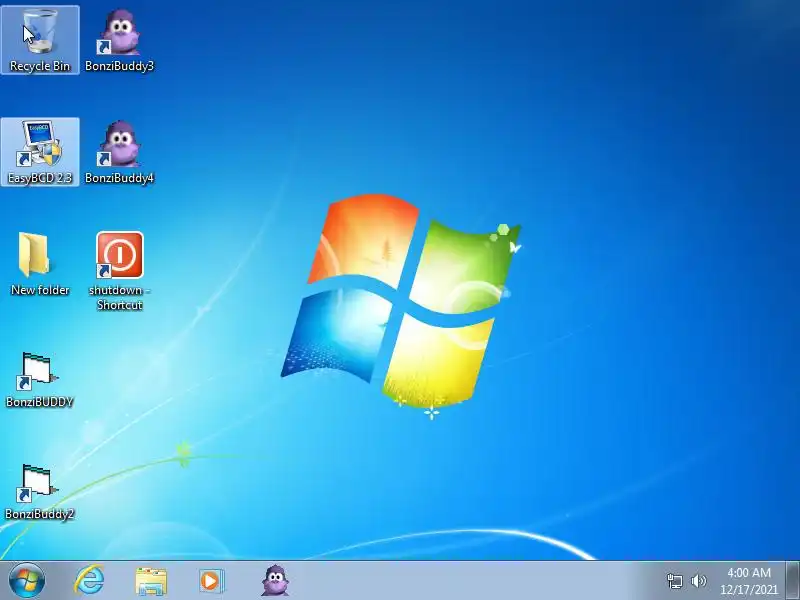The height and width of the screenshot is (600, 800).
Task: Open the network status tray icon
Action: point(674,581)
